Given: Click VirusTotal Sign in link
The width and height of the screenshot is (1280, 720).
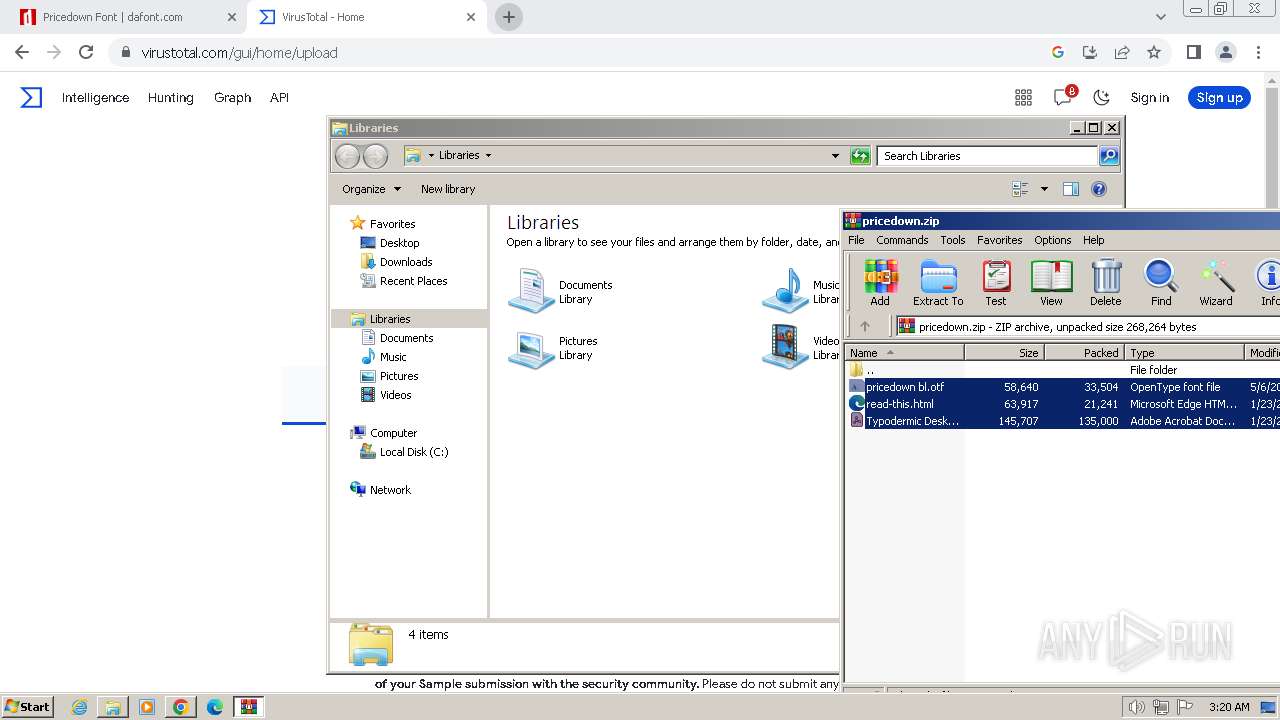Looking at the screenshot, I should pos(1149,97).
